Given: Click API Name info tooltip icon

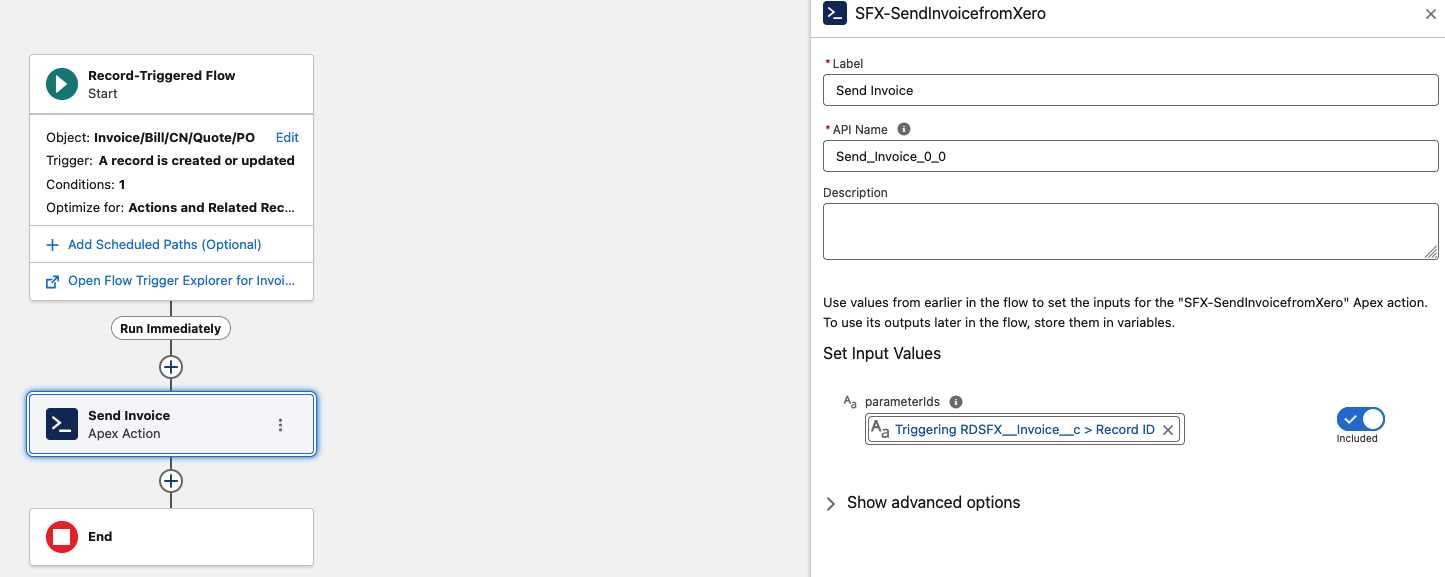Looking at the screenshot, I should click(x=904, y=129).
